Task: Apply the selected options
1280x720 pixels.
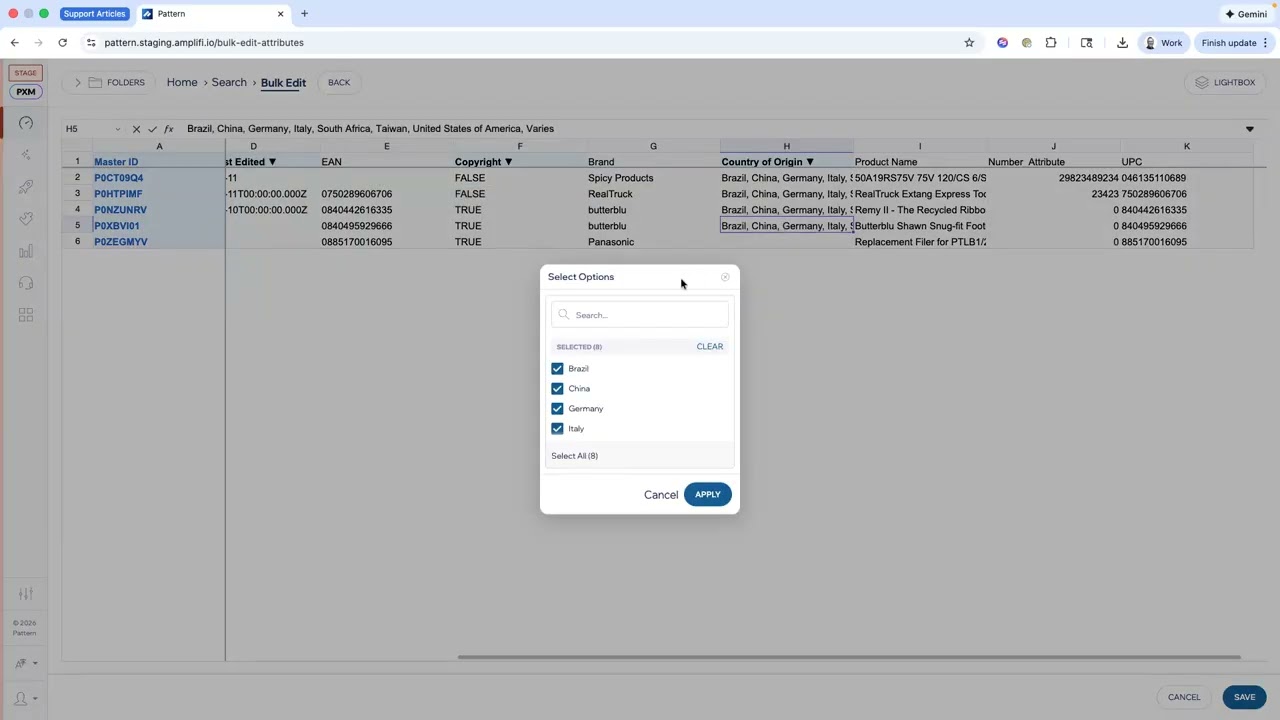Action: [x=708, y=495]
